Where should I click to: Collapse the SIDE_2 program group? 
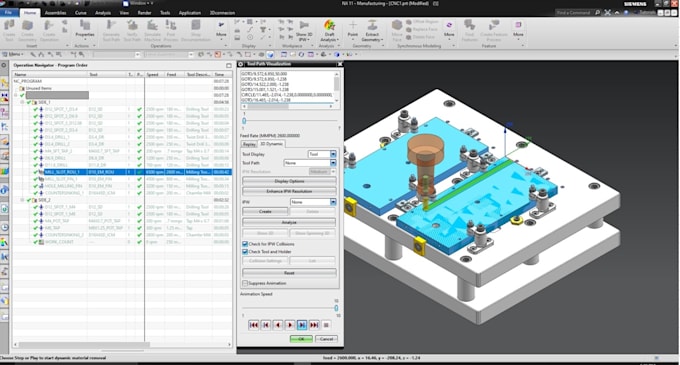pos(22,200)
